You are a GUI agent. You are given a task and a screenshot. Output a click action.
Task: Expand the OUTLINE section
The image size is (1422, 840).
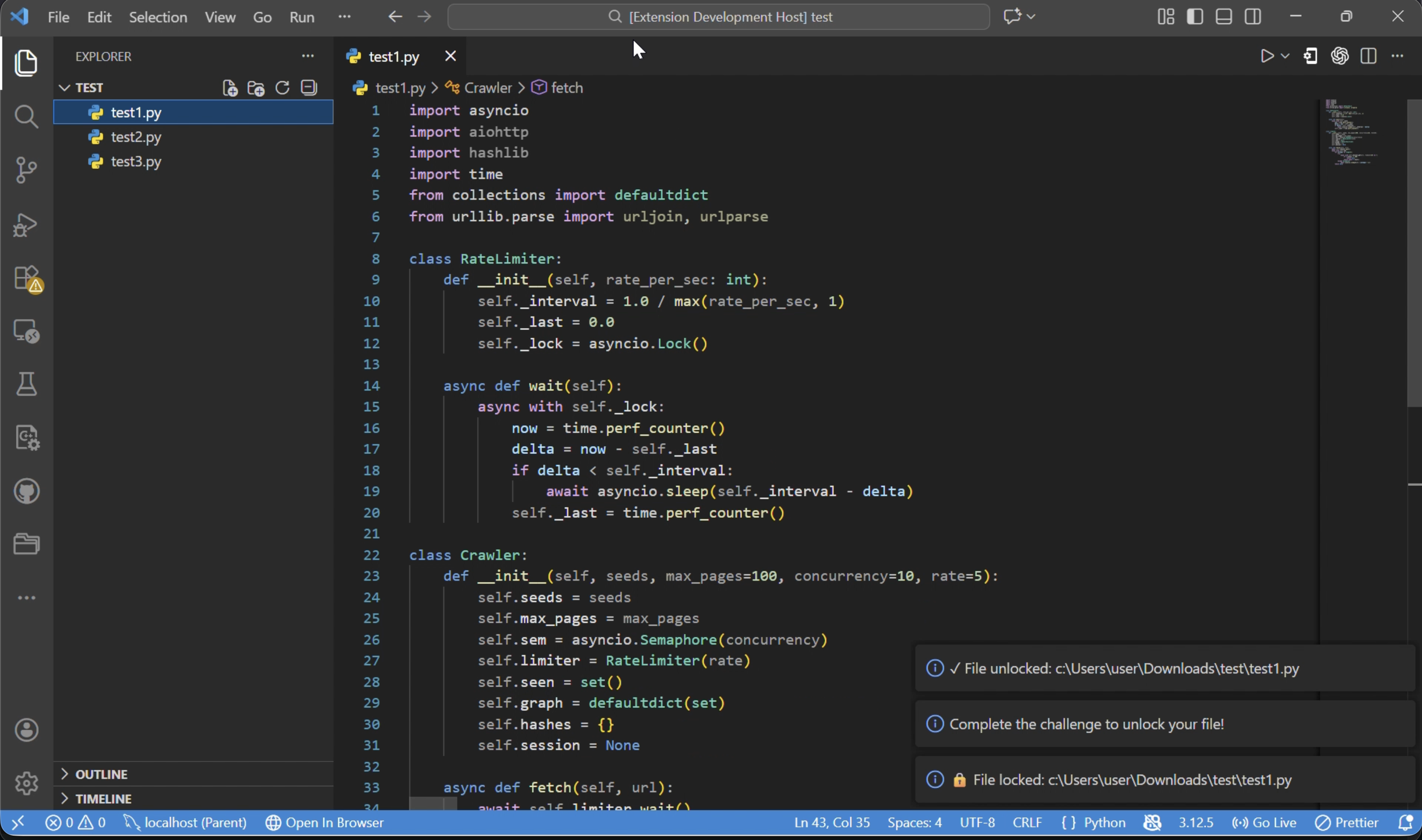[x=101, y=774]
